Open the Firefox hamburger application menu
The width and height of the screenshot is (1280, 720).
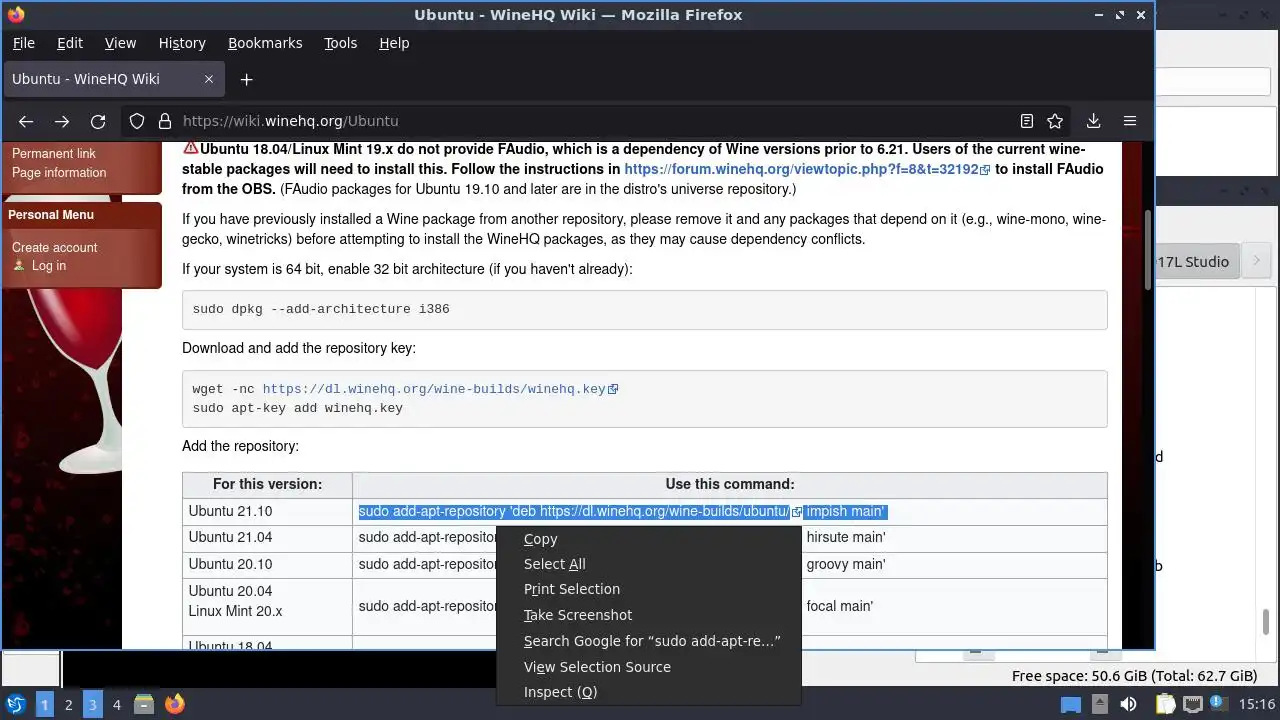(x=1130, y=121)
